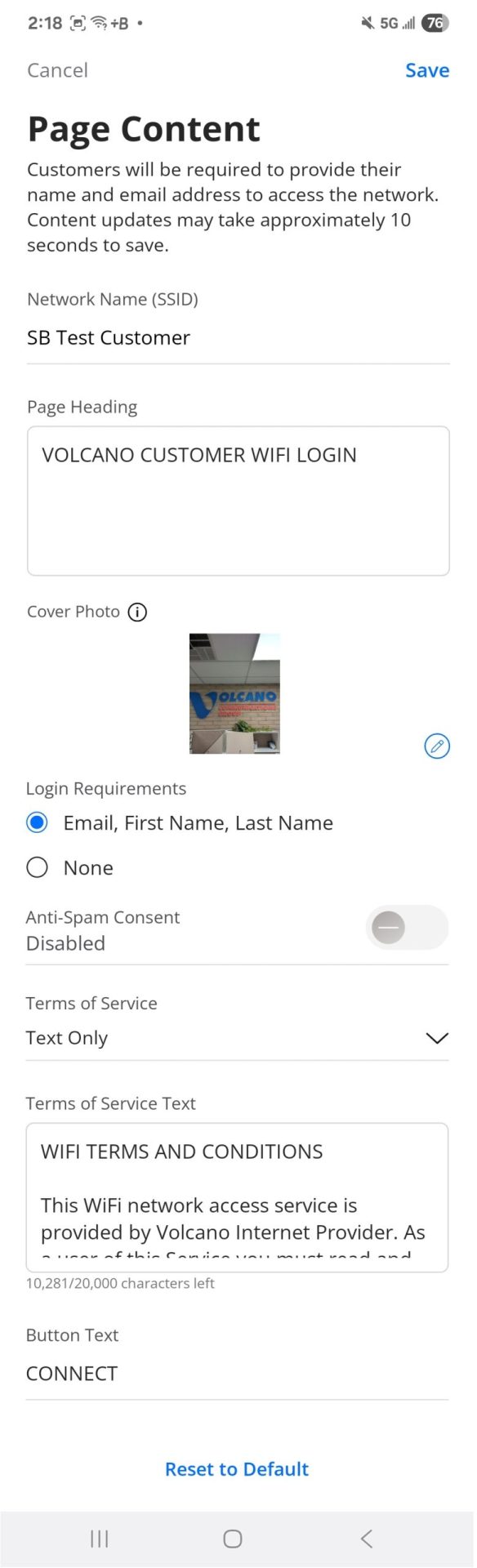
Task: Edit the Page Heading text box
Action: click(x=238, y=501)
